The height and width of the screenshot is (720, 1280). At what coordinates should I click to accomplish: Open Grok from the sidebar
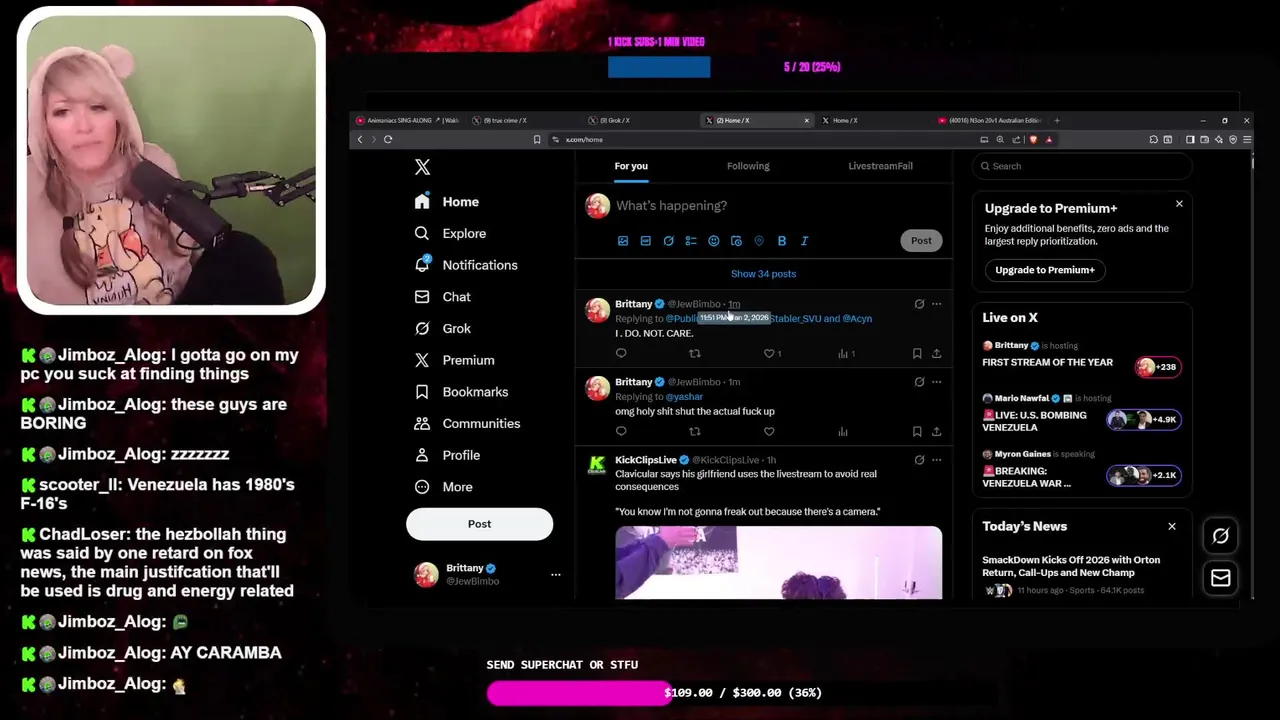coord(442,328)
